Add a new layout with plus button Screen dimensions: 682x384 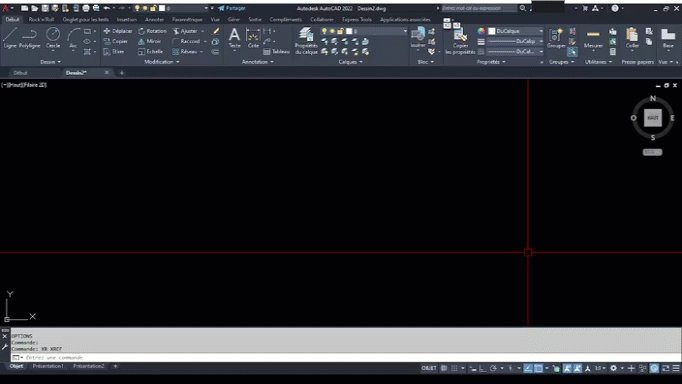pyautogui.click(x=115, y=366)
